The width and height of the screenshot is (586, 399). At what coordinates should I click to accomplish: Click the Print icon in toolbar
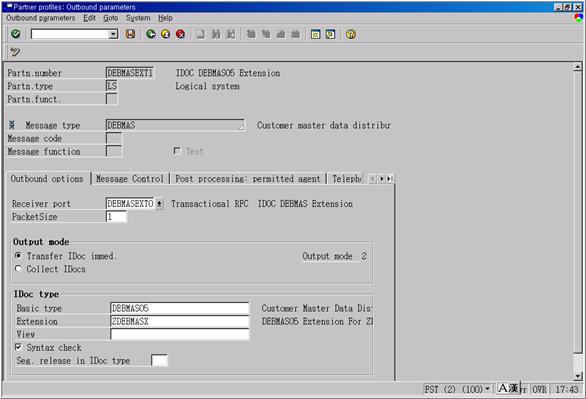click(201, 34)
